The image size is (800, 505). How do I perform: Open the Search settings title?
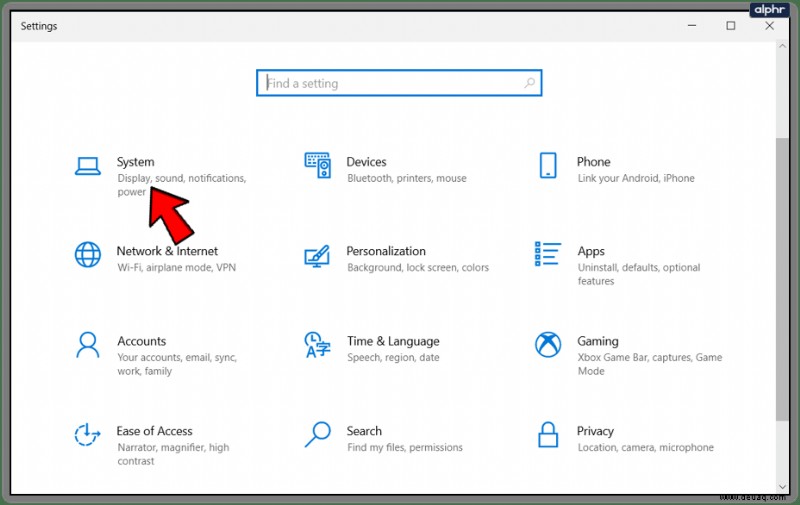(364, 431)
